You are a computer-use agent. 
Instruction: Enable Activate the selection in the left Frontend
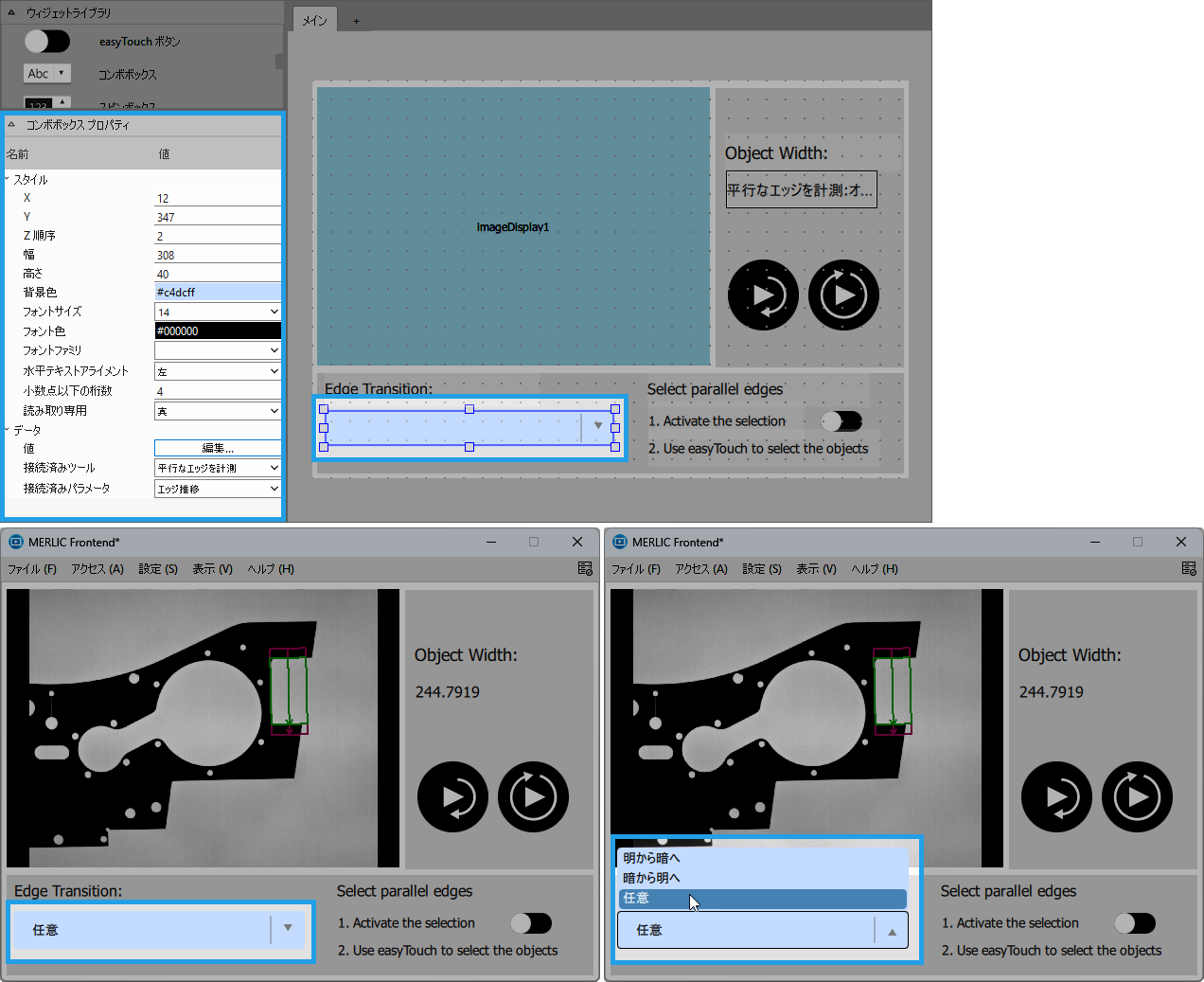point(530,923)
